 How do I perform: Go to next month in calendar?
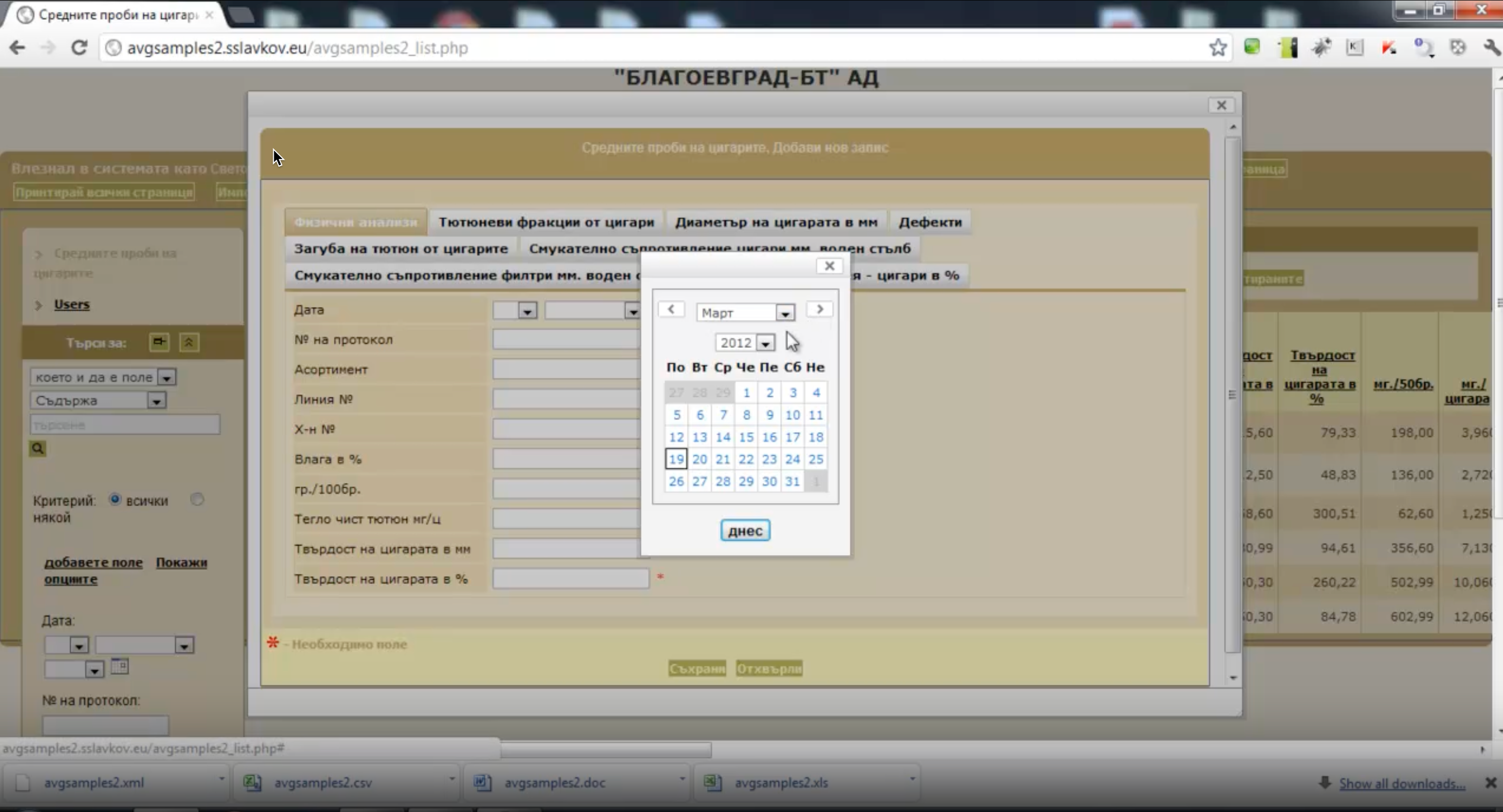pos(820,309)
